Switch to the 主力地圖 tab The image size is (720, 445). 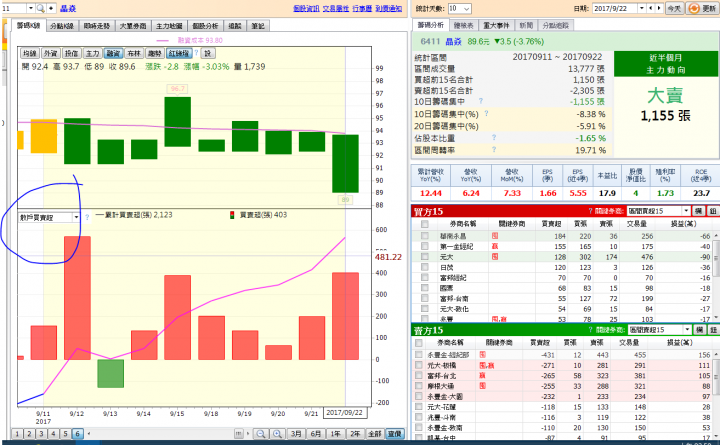click(x=169, y=26)
